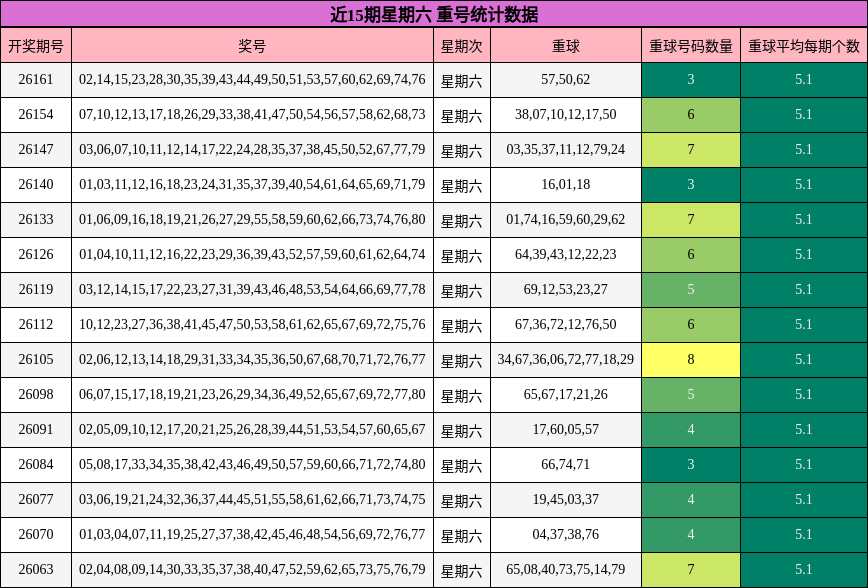868x588 pixels.
Task: Select issue number 26133
Action: 36,220
